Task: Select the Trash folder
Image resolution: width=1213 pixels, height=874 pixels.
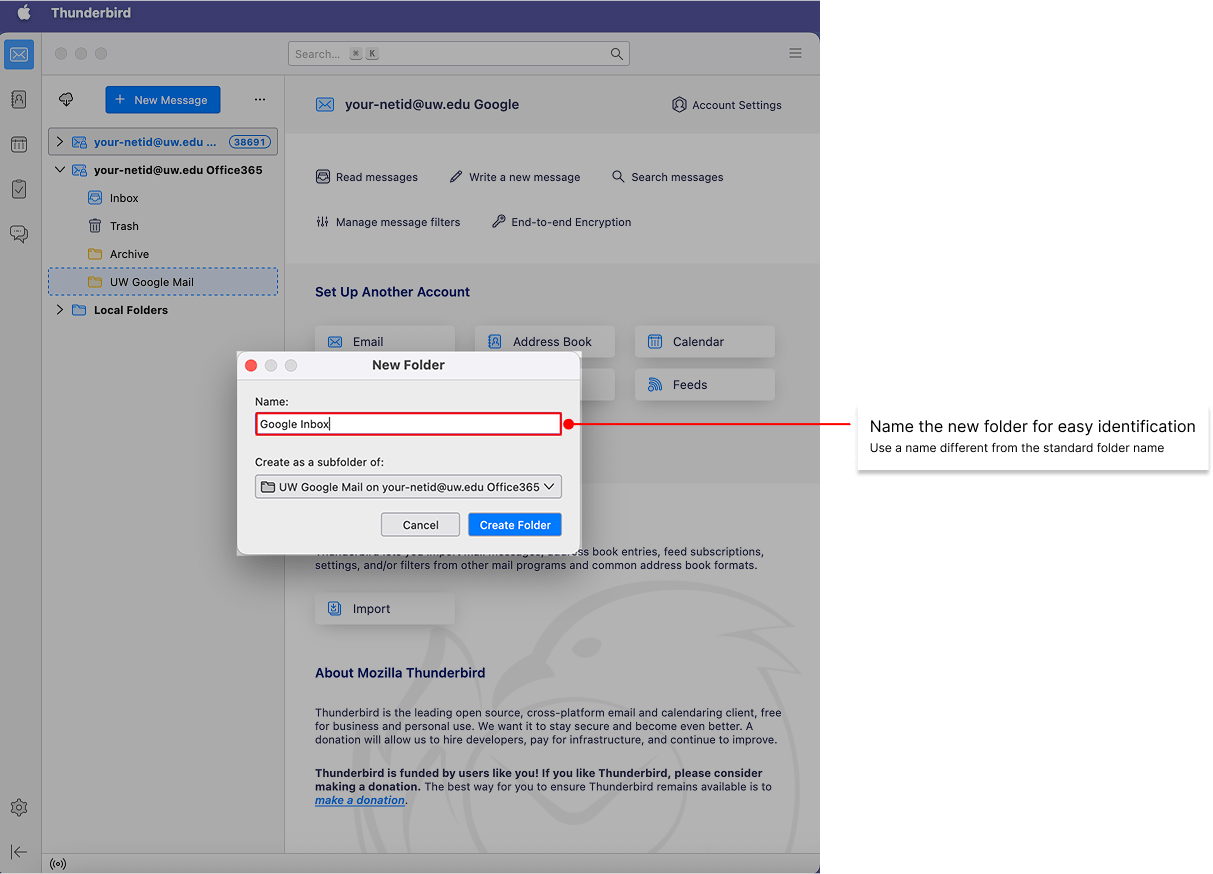Action: [x=124, y=226]
